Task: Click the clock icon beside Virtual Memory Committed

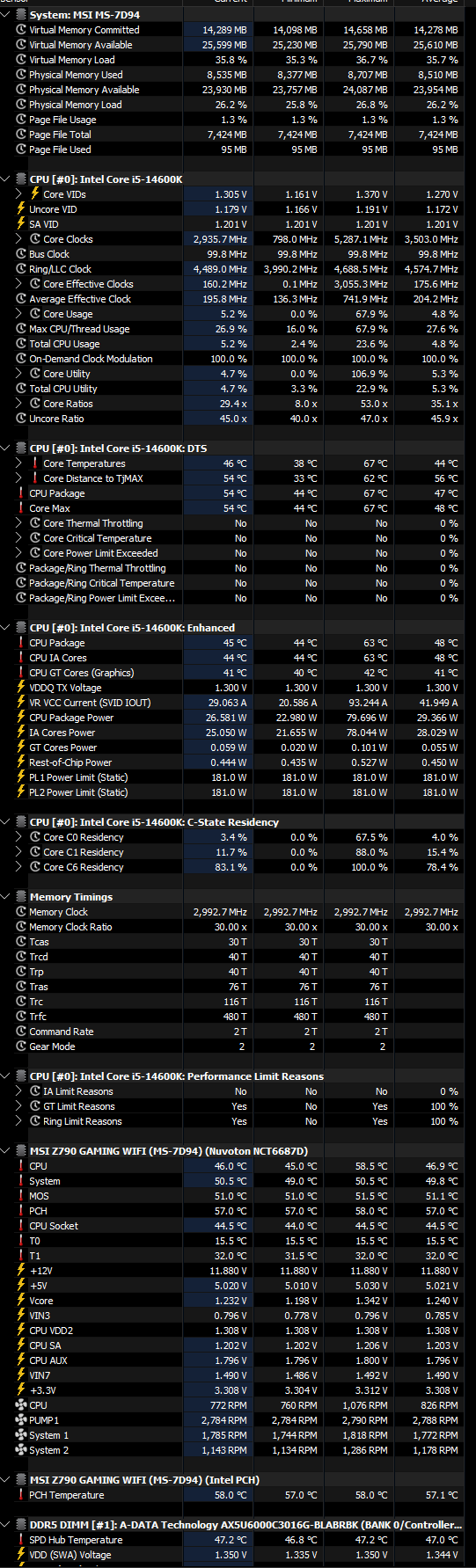Action: [21, 30]
